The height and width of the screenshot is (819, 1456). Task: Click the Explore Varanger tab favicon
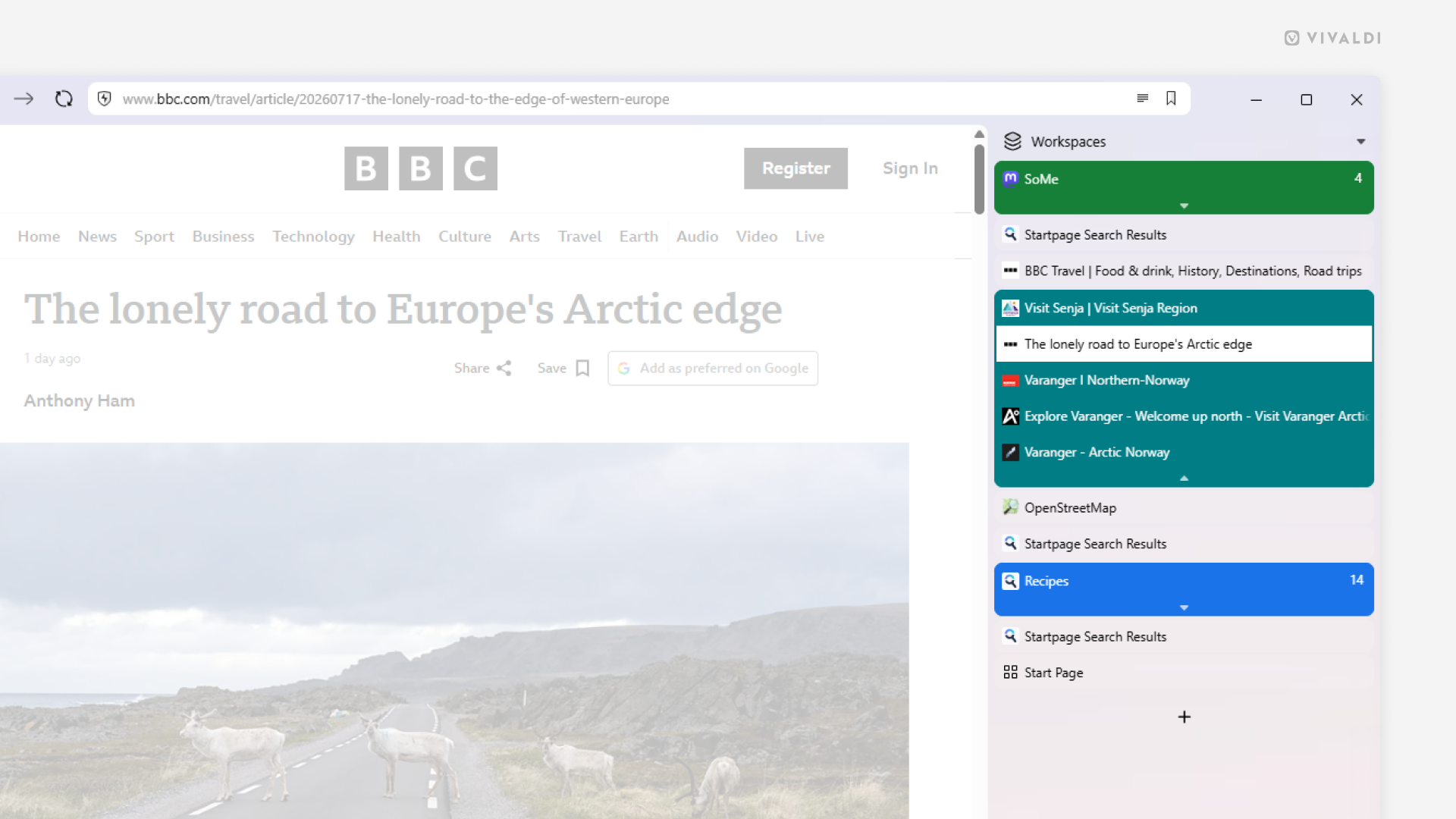(1010, 416)
